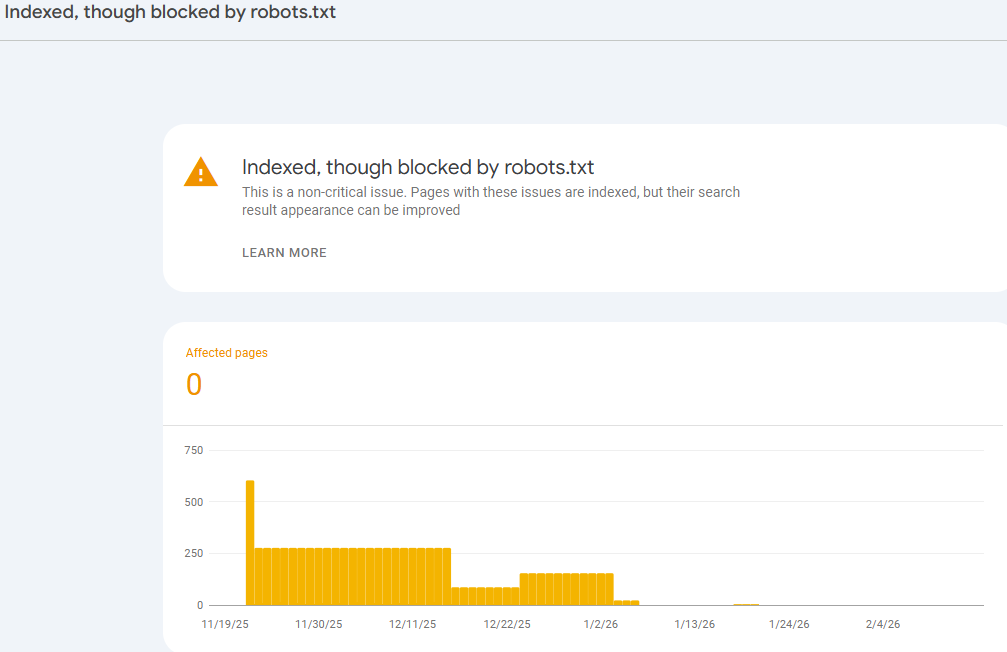Select the issue heading inside the warning card
1007x652 pixels.
418,167
